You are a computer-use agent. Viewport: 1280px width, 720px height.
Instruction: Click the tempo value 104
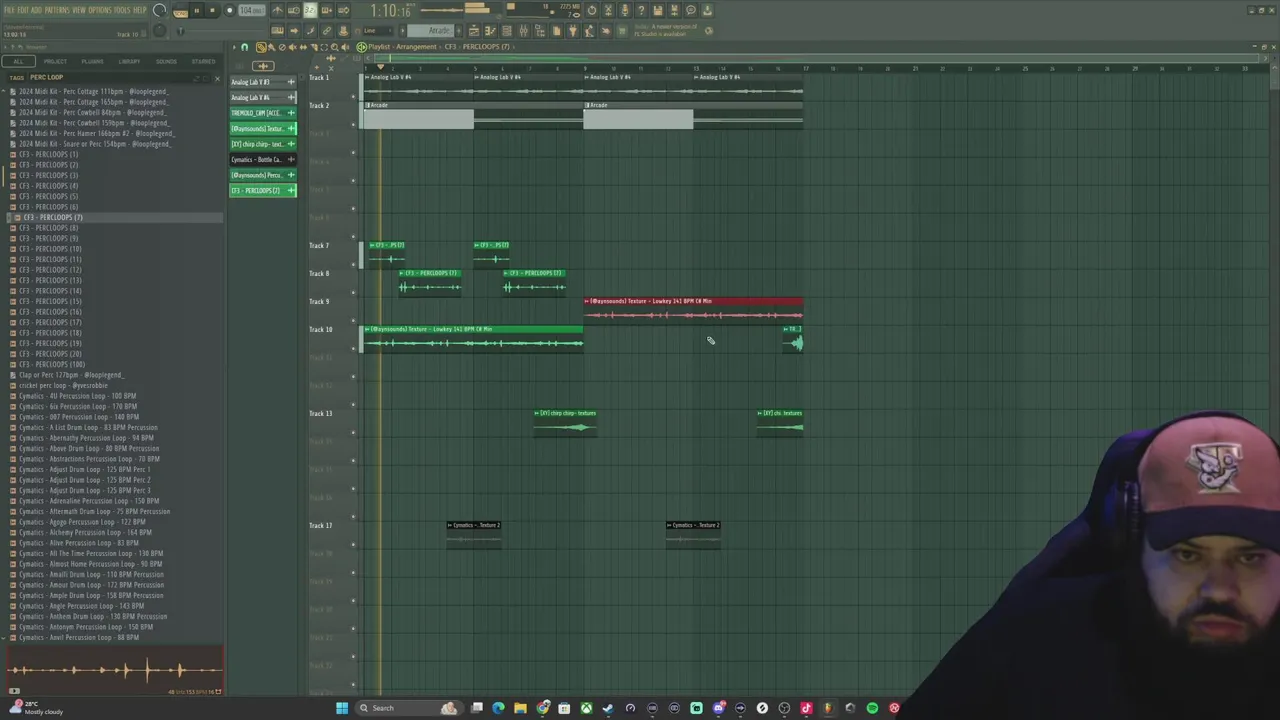pos(250,11)
